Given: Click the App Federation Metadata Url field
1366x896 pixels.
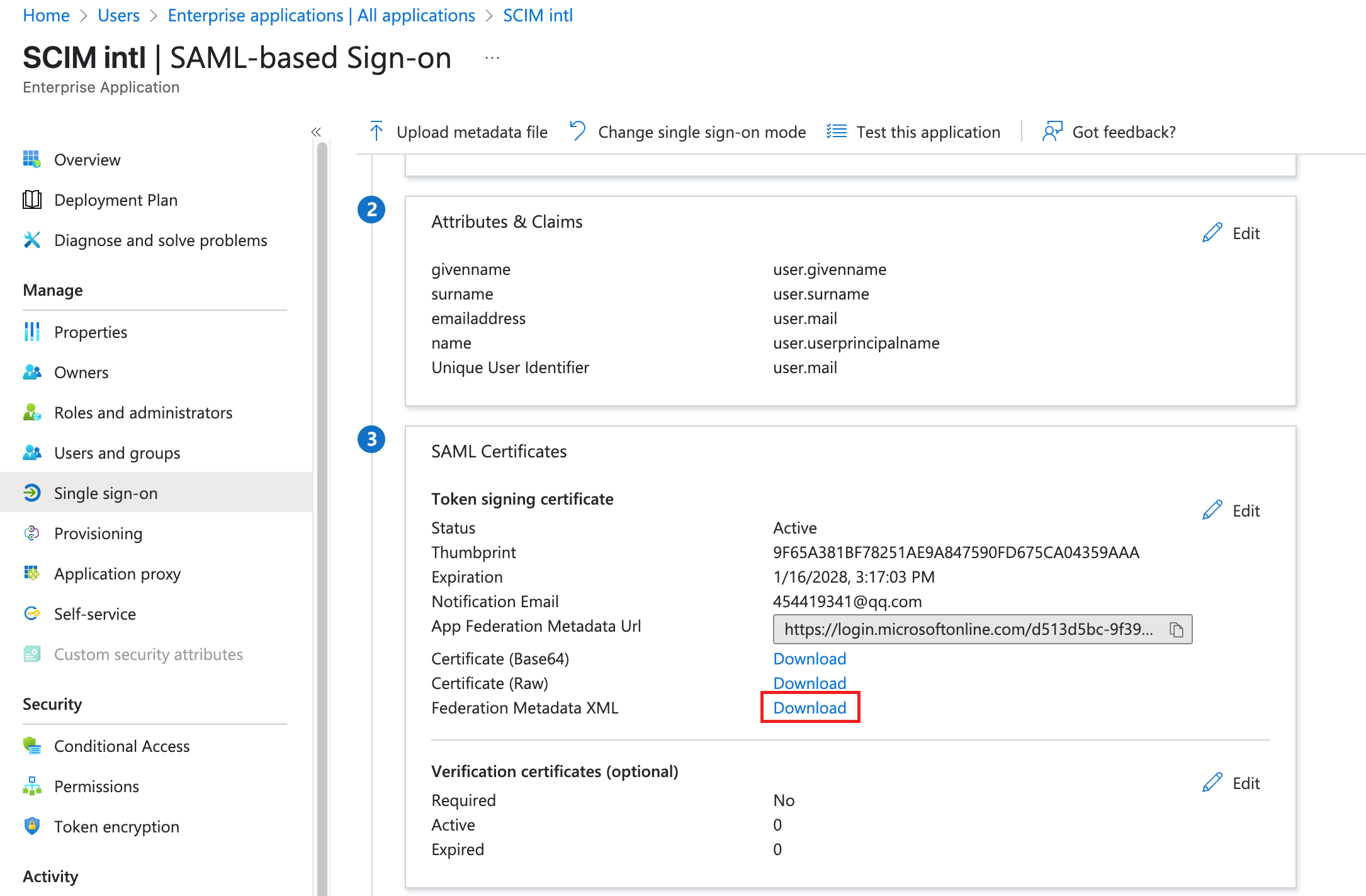Looking at the screenshot, I should (x=968, y=629).
